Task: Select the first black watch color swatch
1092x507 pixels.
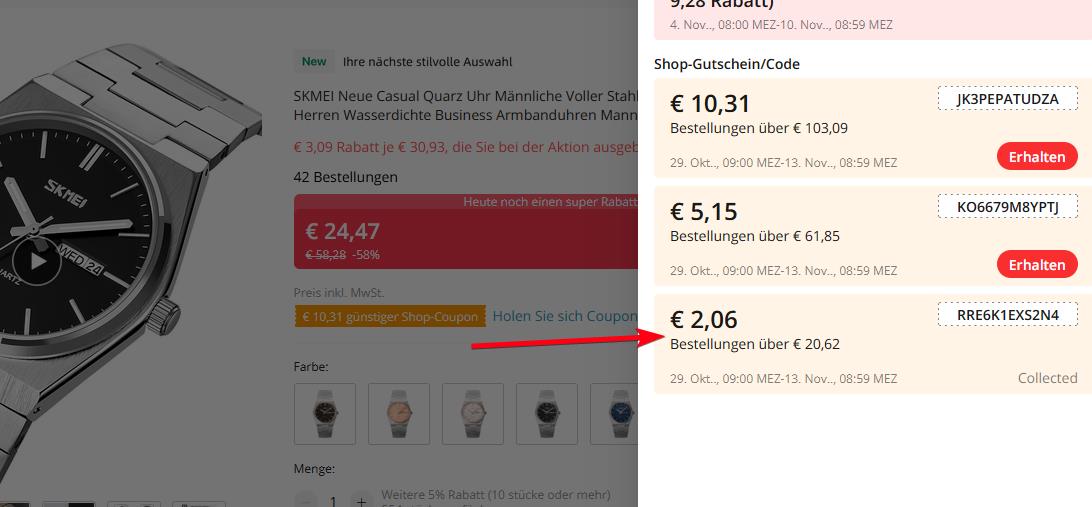Action: click(x=325, y=413)
